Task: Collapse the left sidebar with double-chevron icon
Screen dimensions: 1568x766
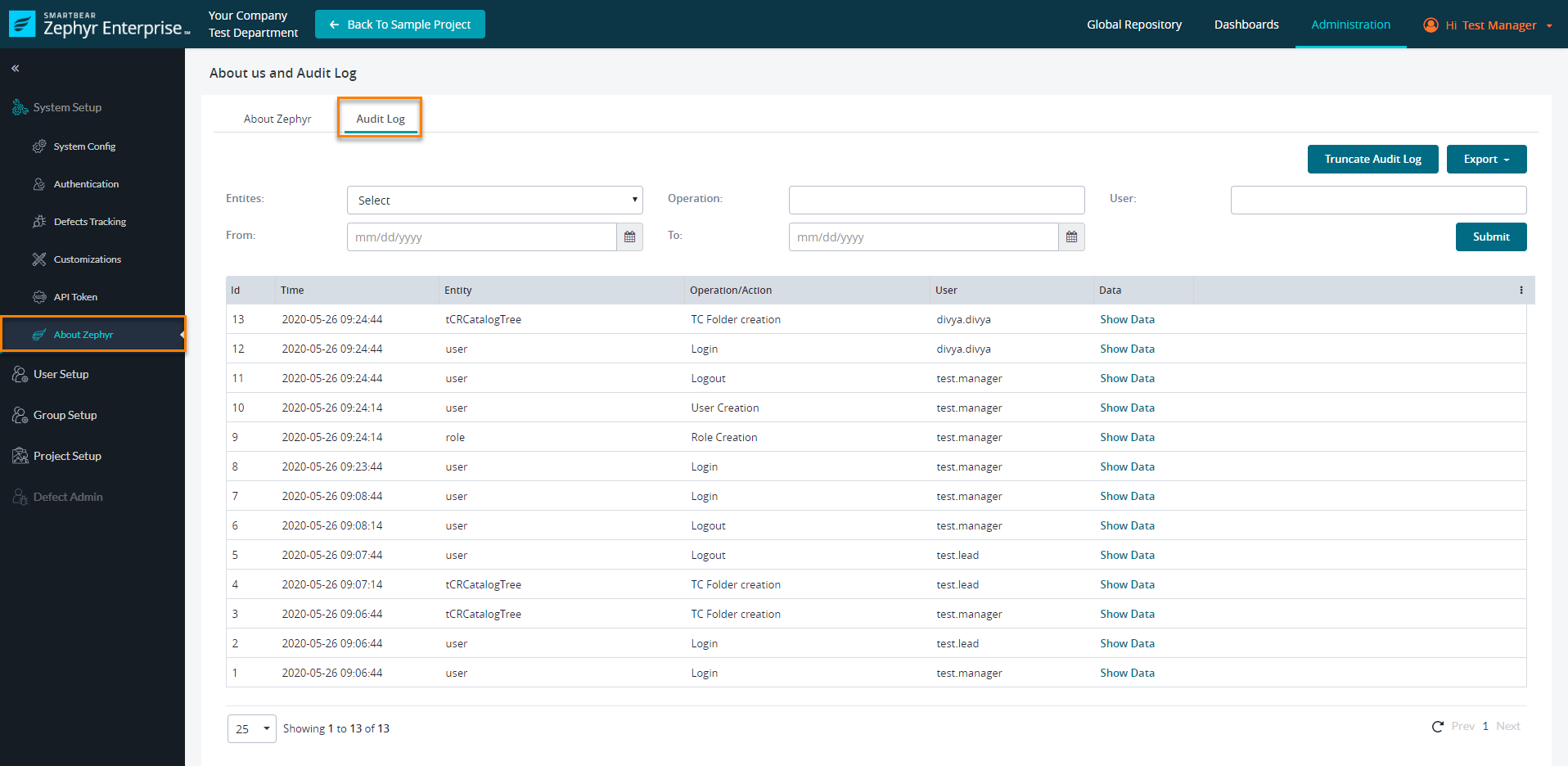Action: [x=16, y=69]
